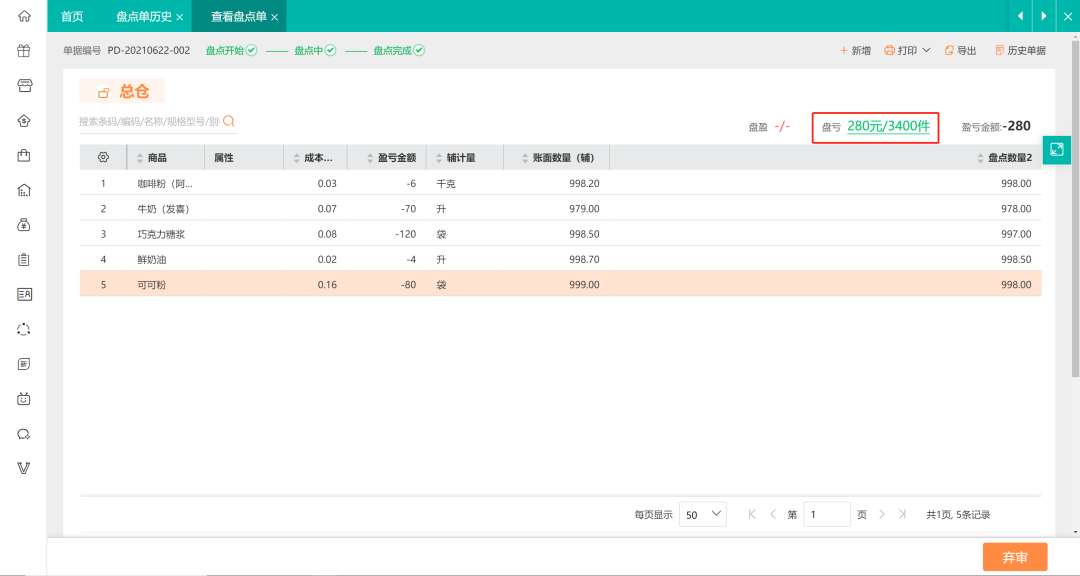Sort by the 商品 column header
The image size is (1080, 576).
[157, 158]
